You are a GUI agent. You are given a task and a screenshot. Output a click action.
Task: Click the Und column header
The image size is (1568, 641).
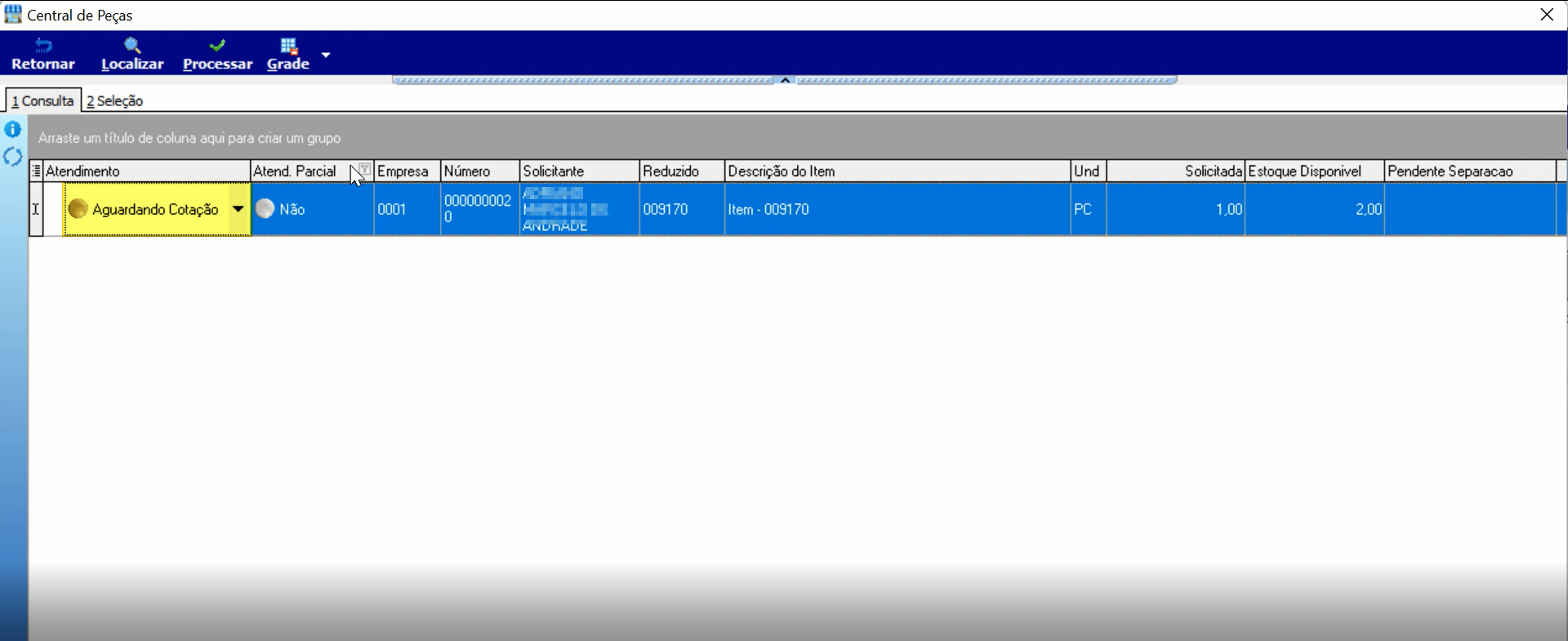[1089, 171]
